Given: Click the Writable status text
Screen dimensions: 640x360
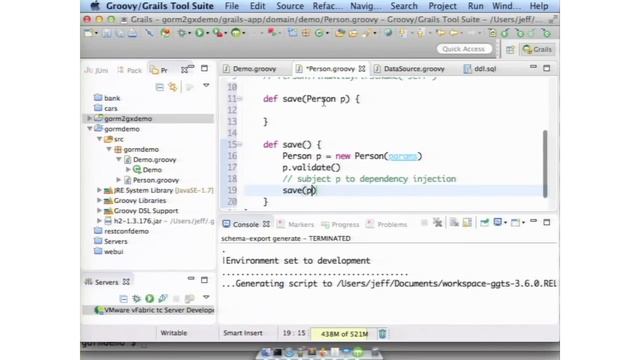Looking at the screenshot, I should pos(173,333).
